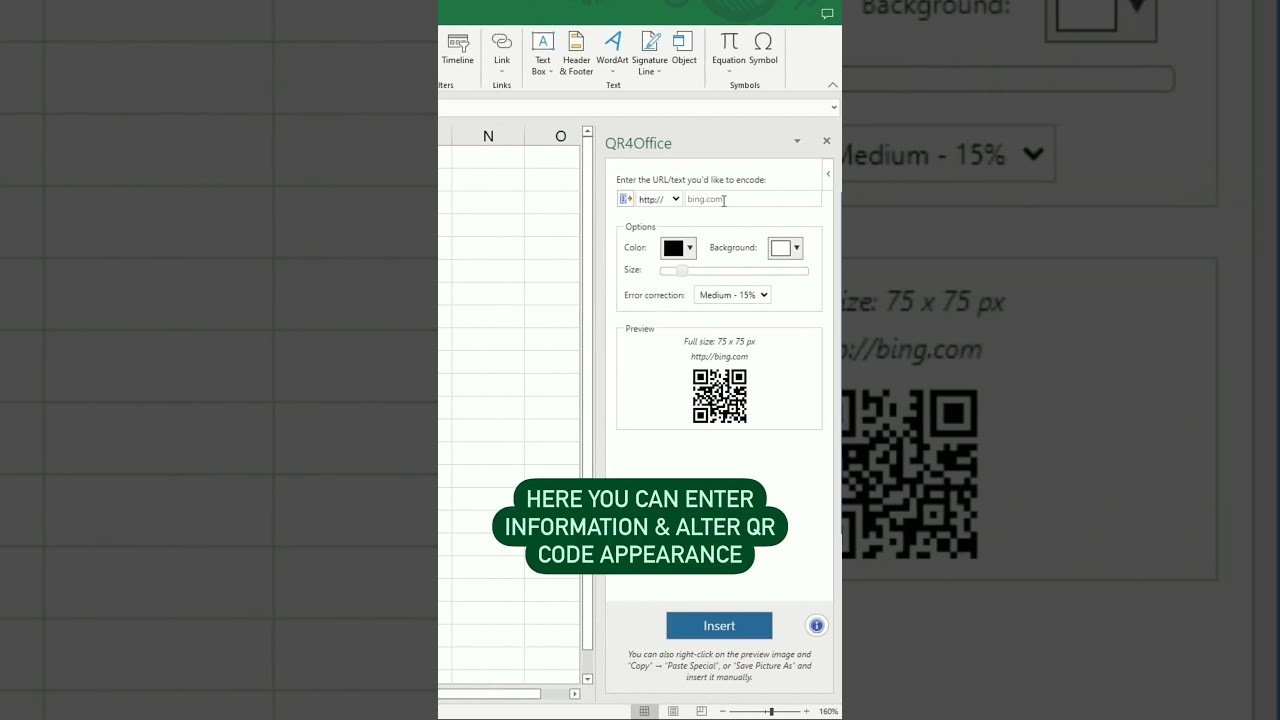1280x720 pixels.
Task: Expand the formula bar
Action: tap(834, 107)
